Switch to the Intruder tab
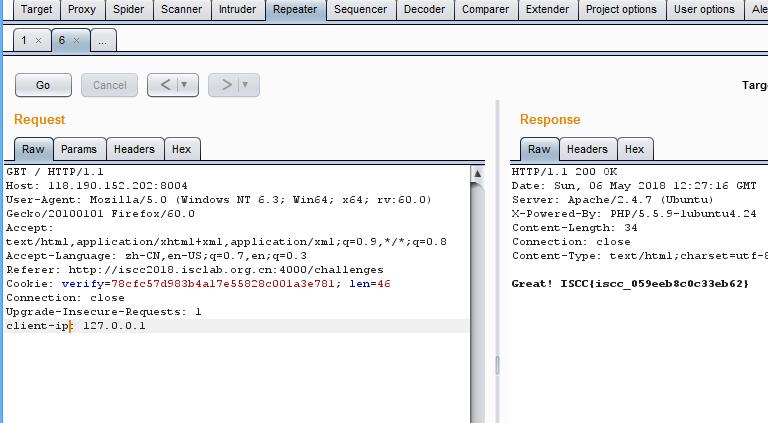 tap(238, 9)
